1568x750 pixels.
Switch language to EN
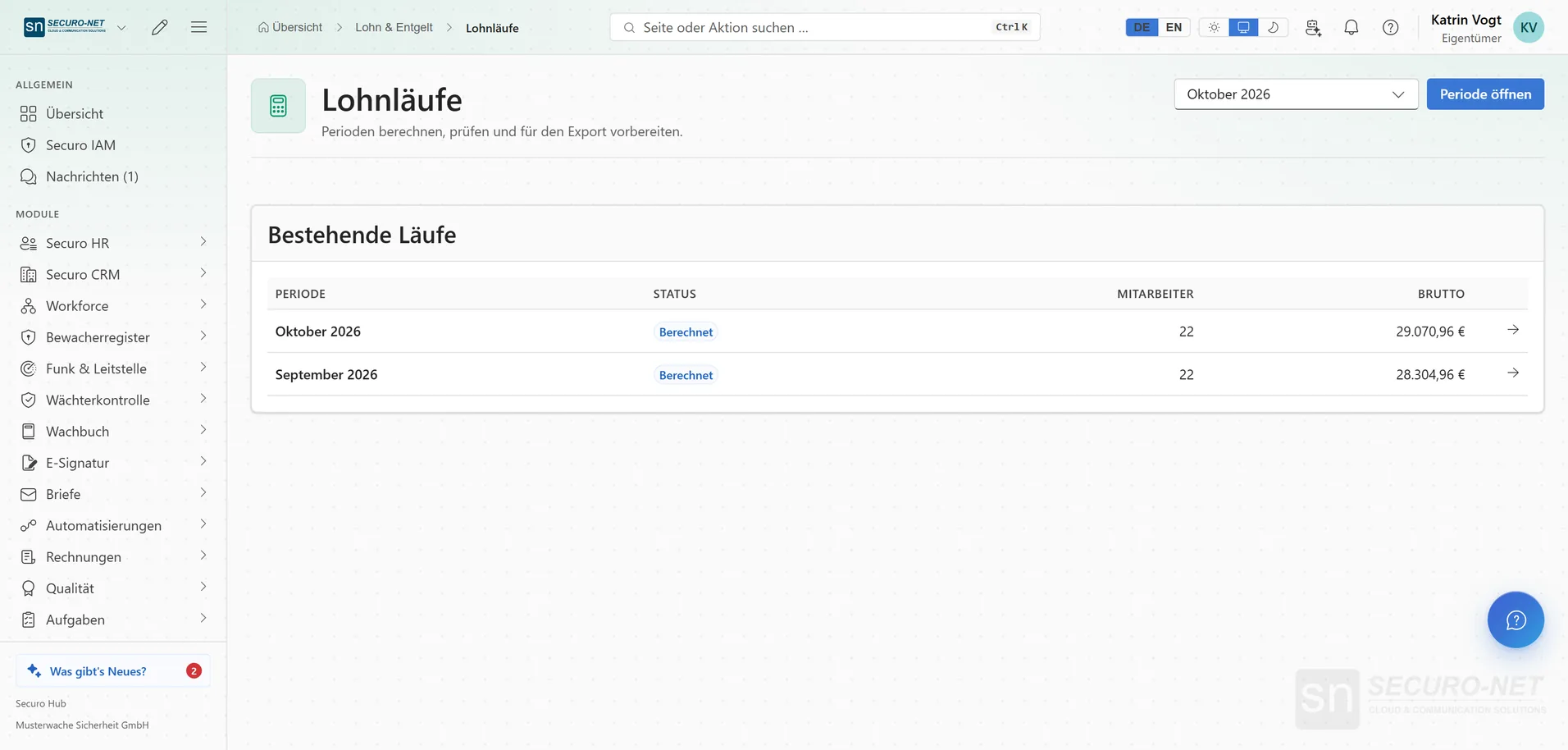(1174, 27)
